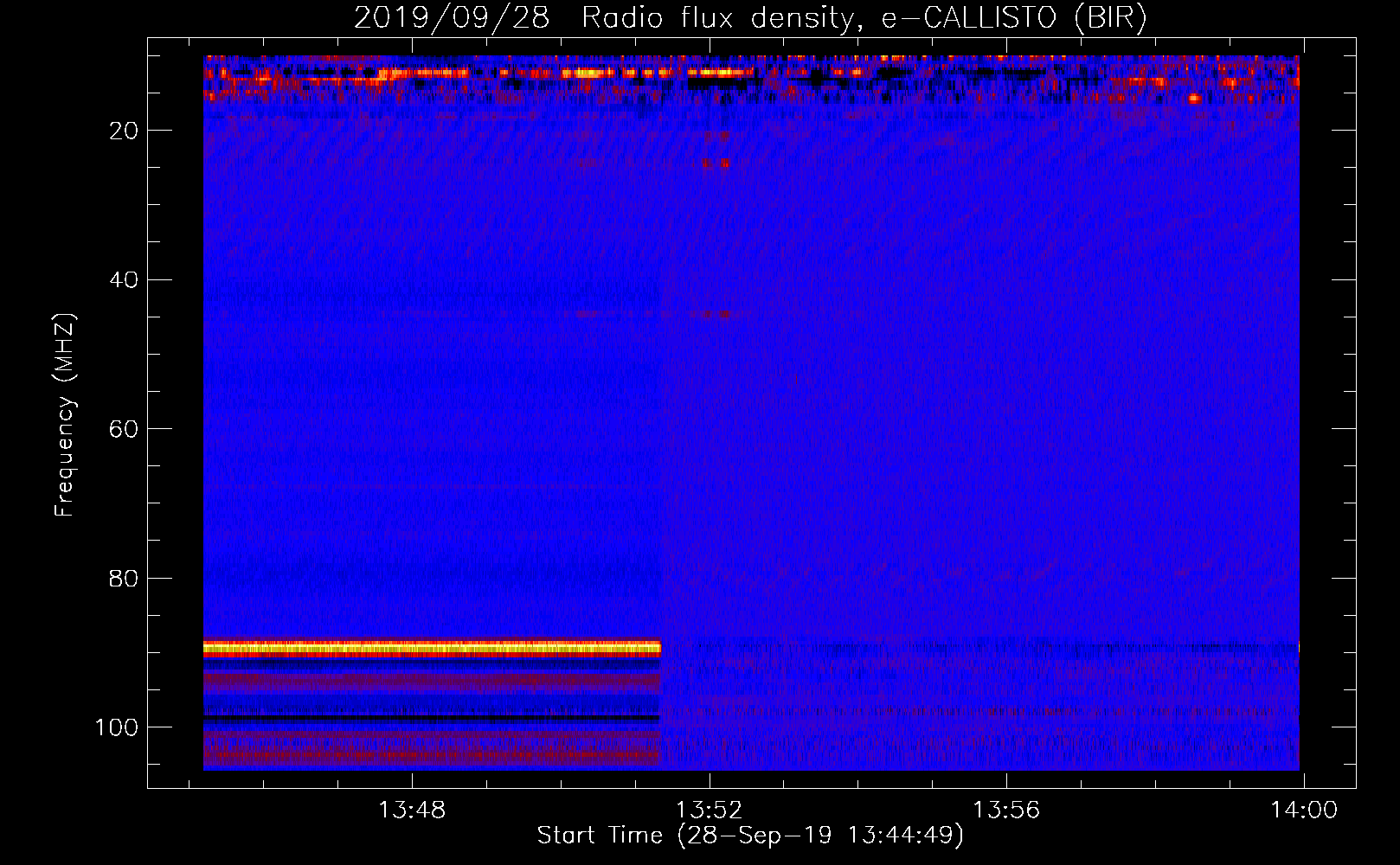Viewport: 1400px width, 865px height.
Task: Click the 60 MHz frequency tick label
Action: point(124,429)
